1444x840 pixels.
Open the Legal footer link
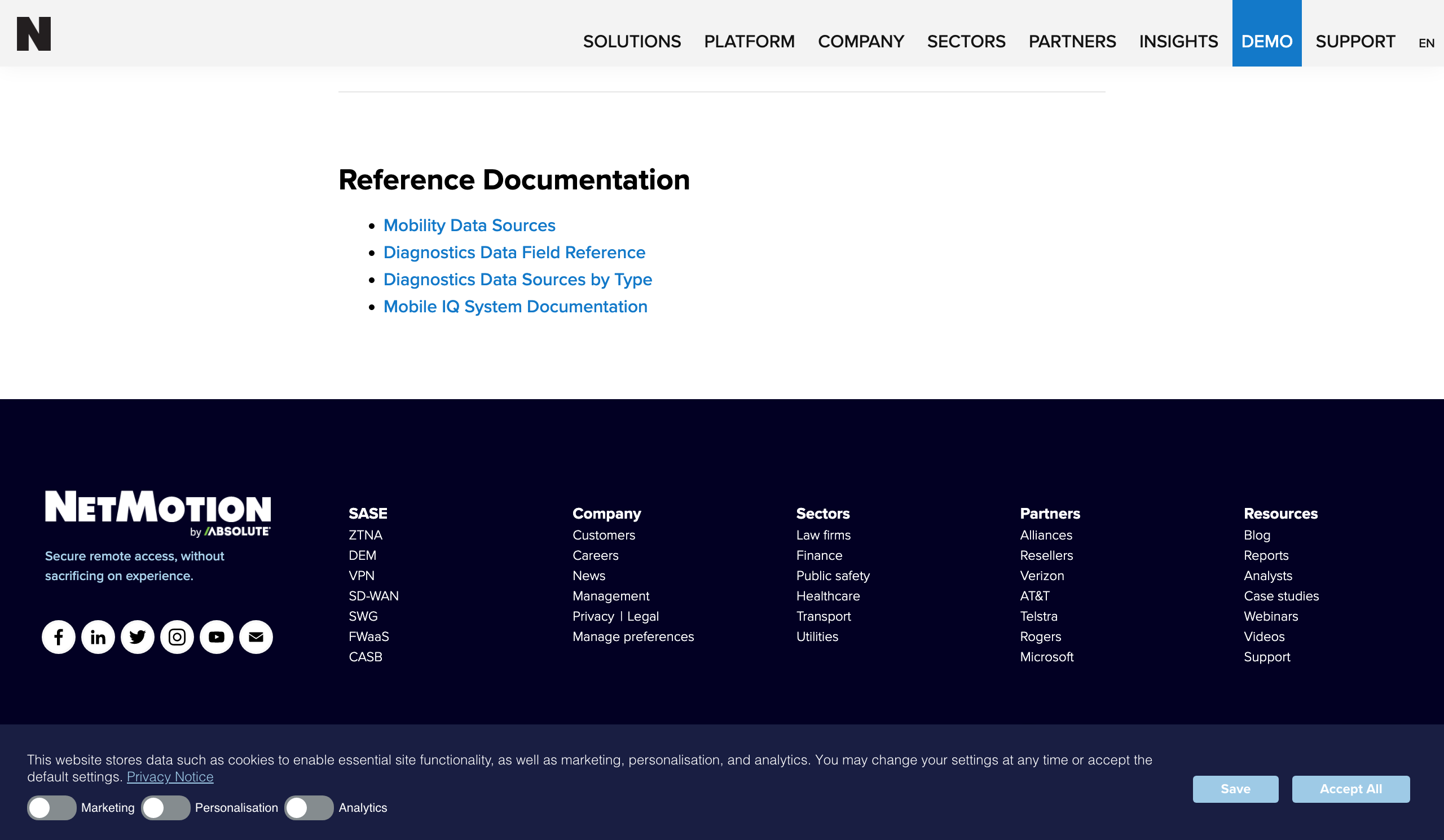[x=643, y=616]
